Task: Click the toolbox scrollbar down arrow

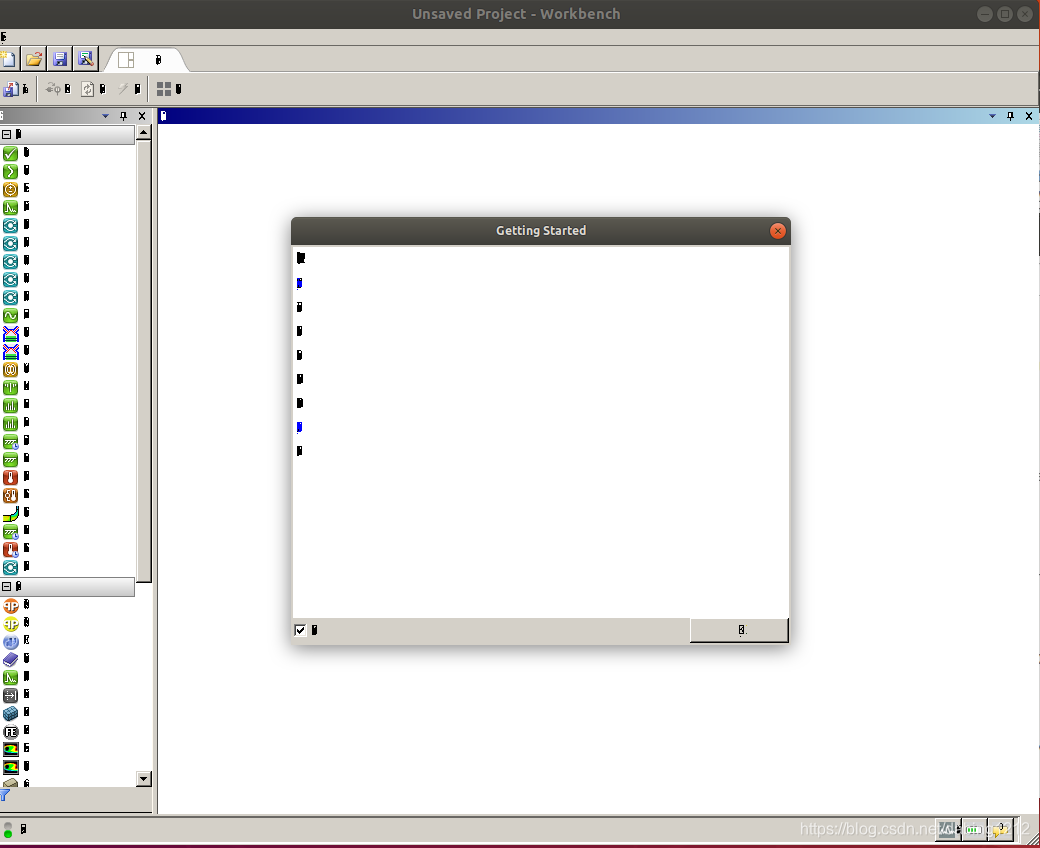Action: click(x=143, y=779)
